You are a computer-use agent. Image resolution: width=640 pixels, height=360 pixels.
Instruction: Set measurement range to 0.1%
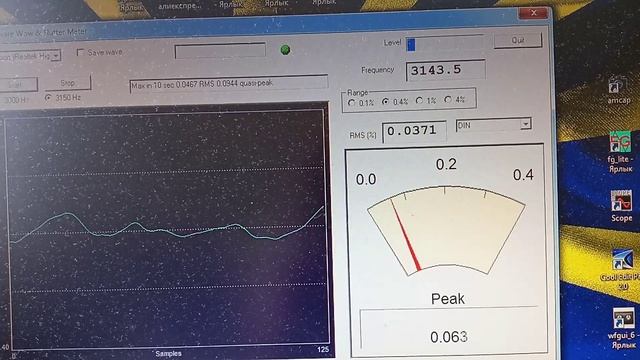[352, 103]
